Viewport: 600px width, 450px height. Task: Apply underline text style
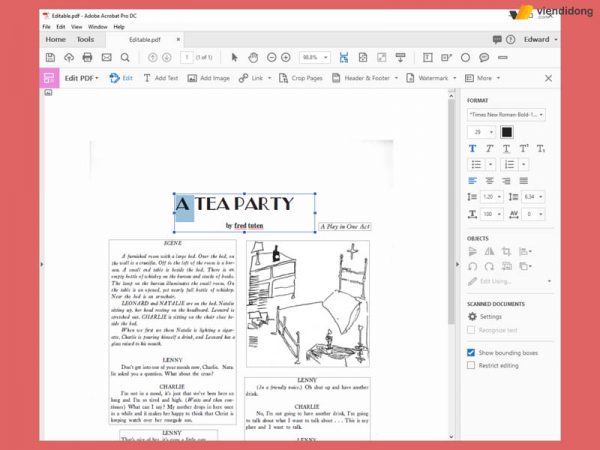tap(506, 148)
